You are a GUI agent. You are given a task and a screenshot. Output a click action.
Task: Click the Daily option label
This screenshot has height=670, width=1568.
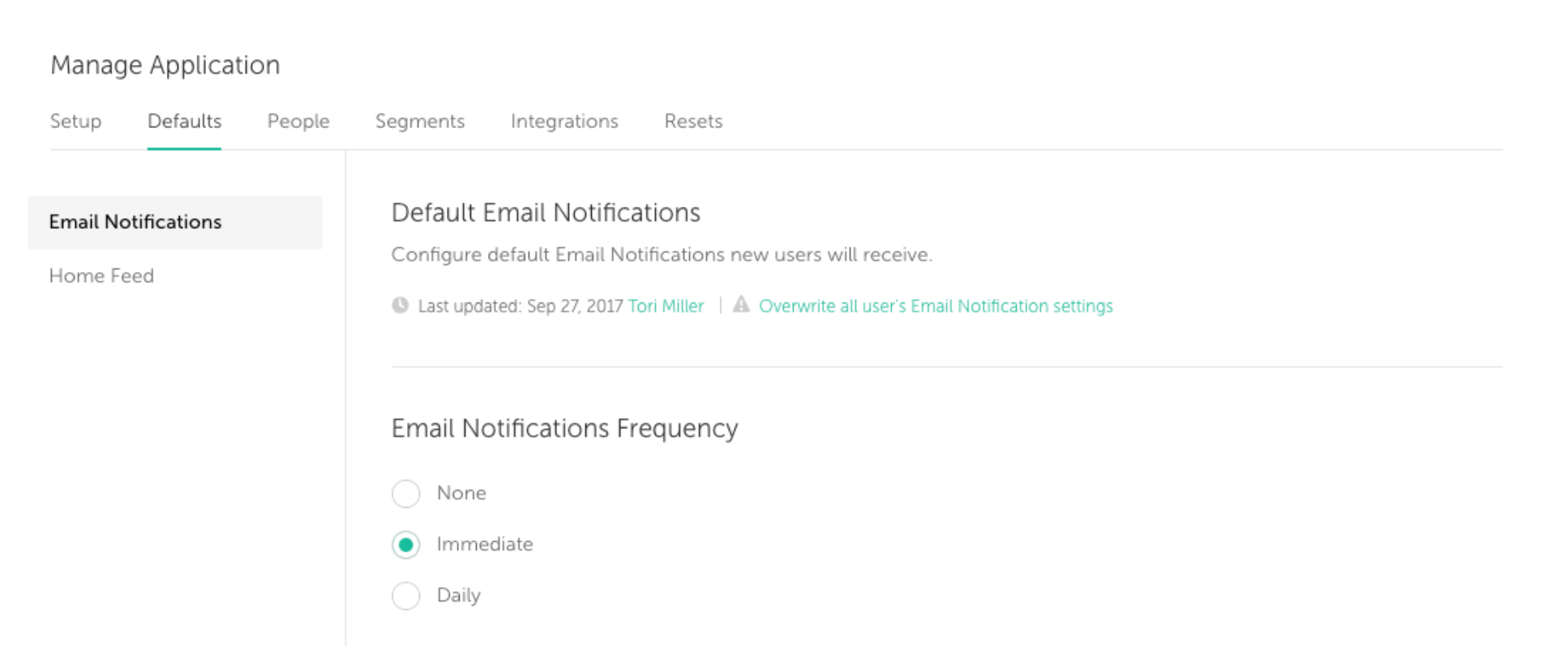coord(459,595)
